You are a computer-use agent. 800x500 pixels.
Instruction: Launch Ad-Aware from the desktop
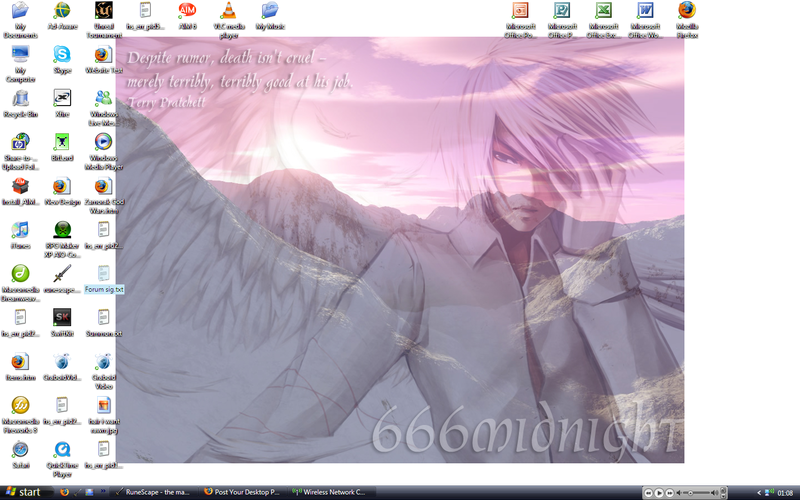tap(62, 15)
